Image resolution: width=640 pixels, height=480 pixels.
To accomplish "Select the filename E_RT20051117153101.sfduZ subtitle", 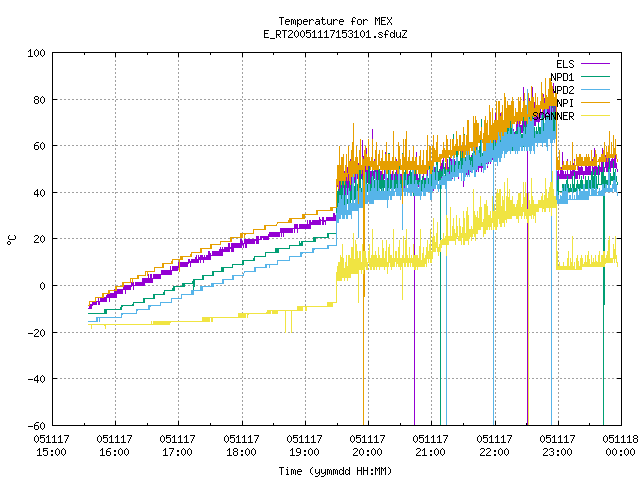I will click(x=335, y=34).
